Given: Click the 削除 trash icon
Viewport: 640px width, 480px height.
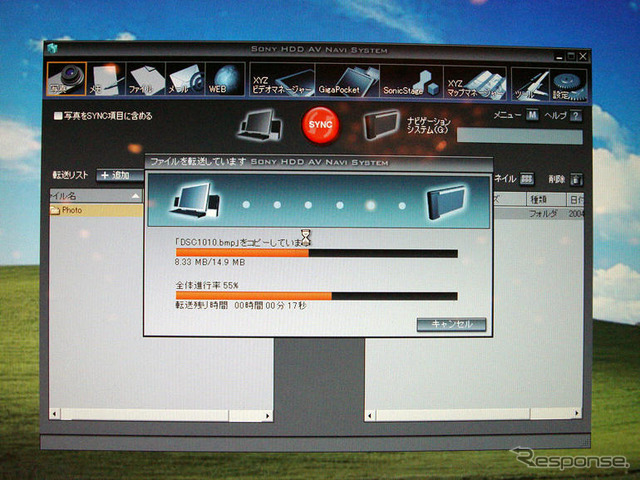Looking at the screenshot, I should pyautogui.click(x=576, y=179).
